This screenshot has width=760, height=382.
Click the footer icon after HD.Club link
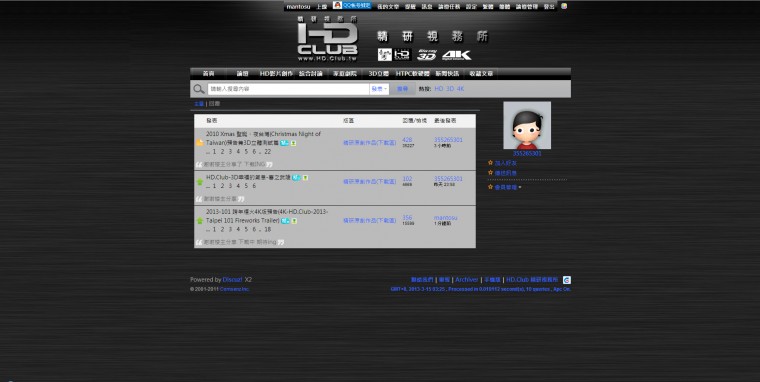click(x=567, y=280)
